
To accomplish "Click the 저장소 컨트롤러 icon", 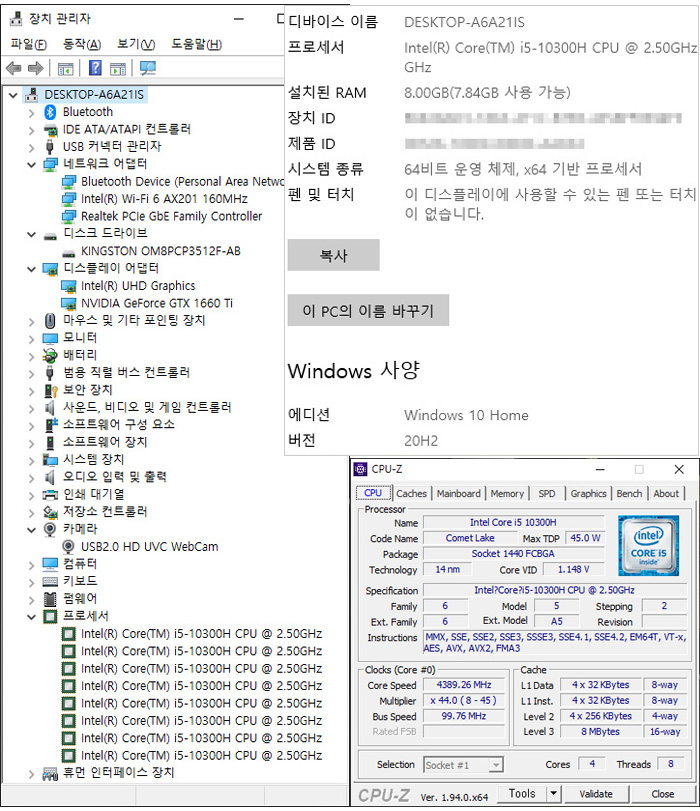I will 50,512.
